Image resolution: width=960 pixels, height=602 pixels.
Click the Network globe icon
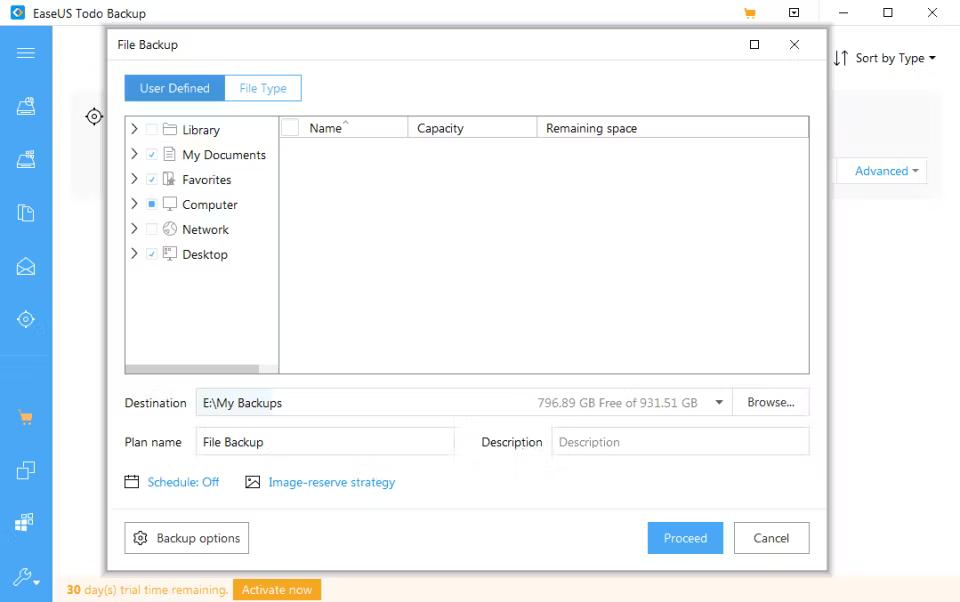click(x=170, y=229)
